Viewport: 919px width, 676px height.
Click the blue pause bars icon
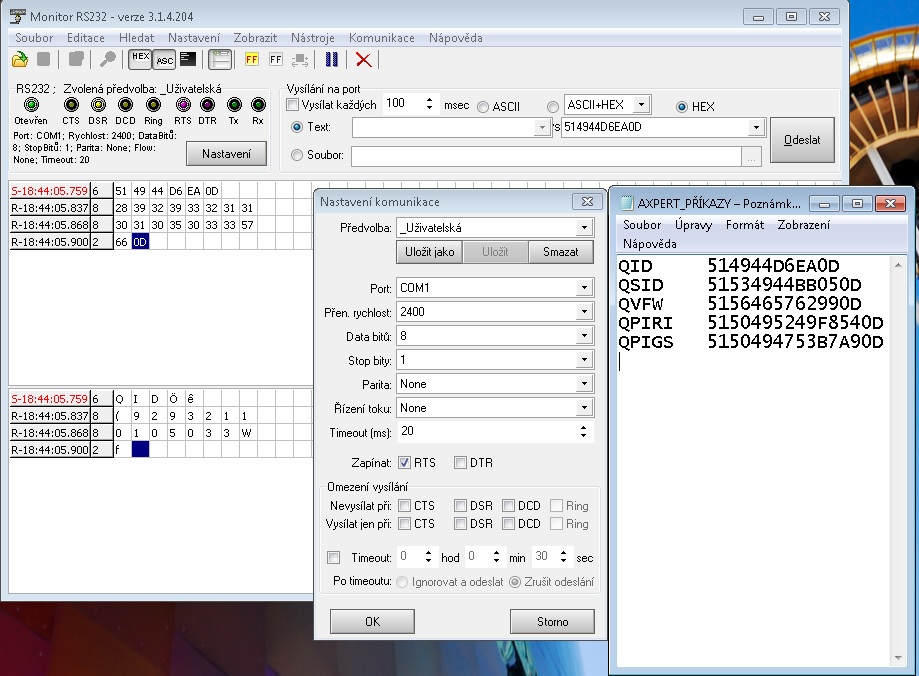tap(331, 60)
